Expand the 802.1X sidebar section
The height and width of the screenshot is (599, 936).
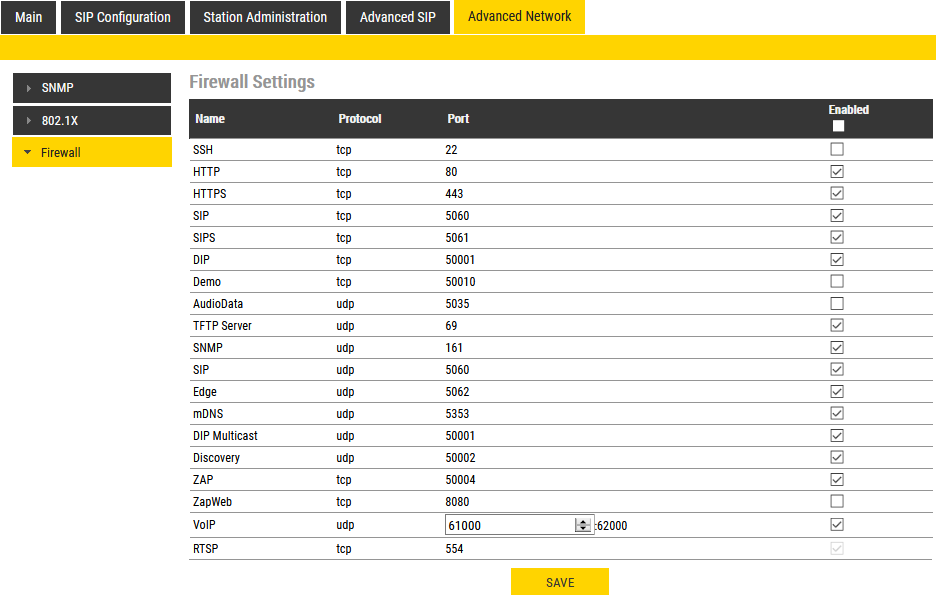[x=91, y=120]
